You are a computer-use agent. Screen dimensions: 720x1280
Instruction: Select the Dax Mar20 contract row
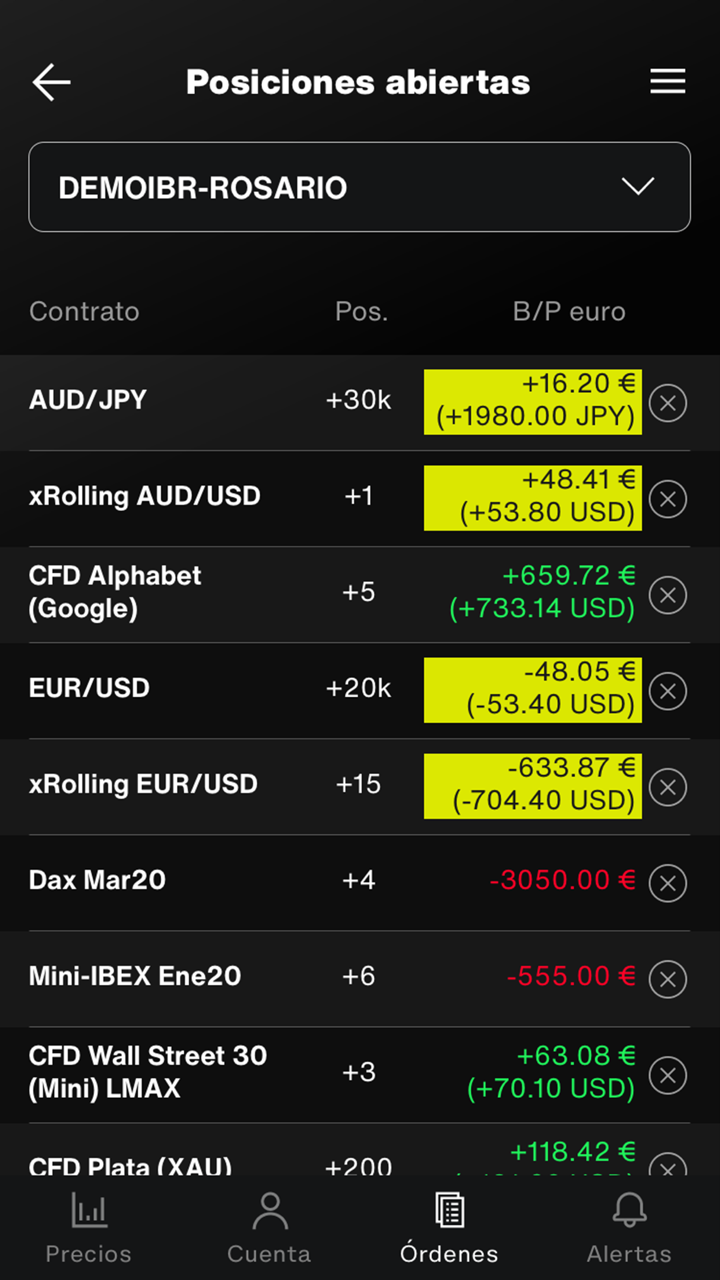click(x=97, y=881)
